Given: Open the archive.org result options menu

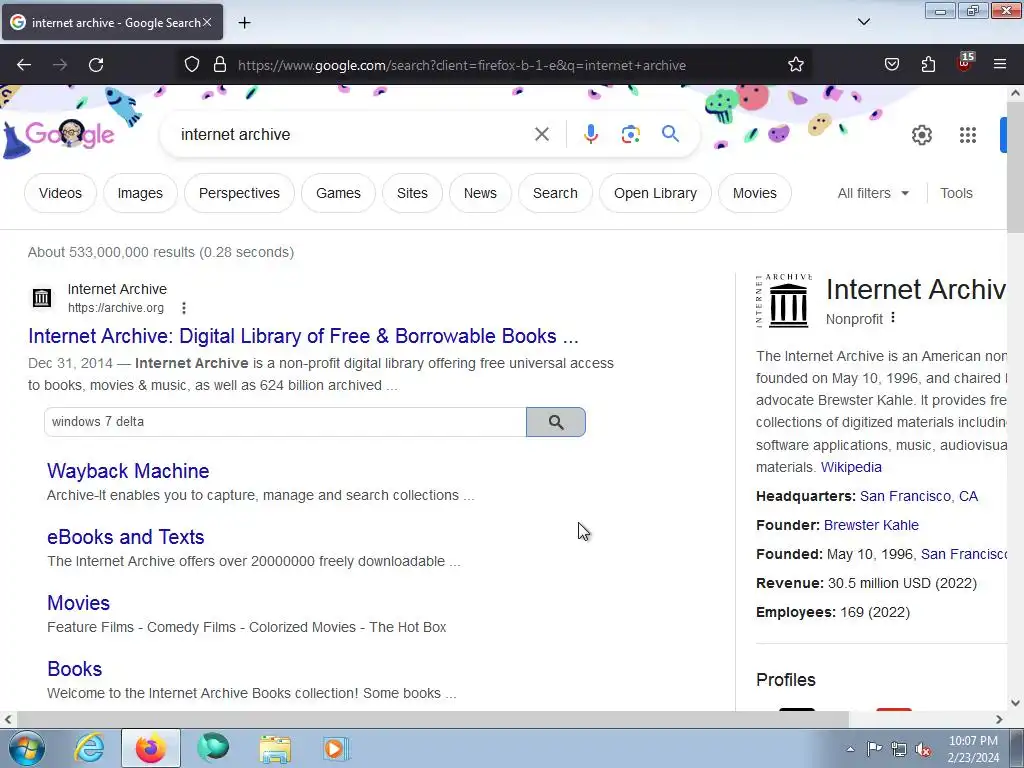Looking at the screenshot, I should pos(184,308).
